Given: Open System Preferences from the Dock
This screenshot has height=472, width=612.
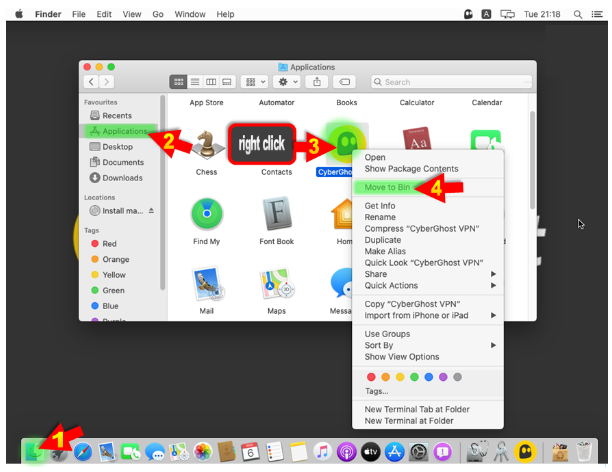Looking at the screenshot, I should pos(418,452).
